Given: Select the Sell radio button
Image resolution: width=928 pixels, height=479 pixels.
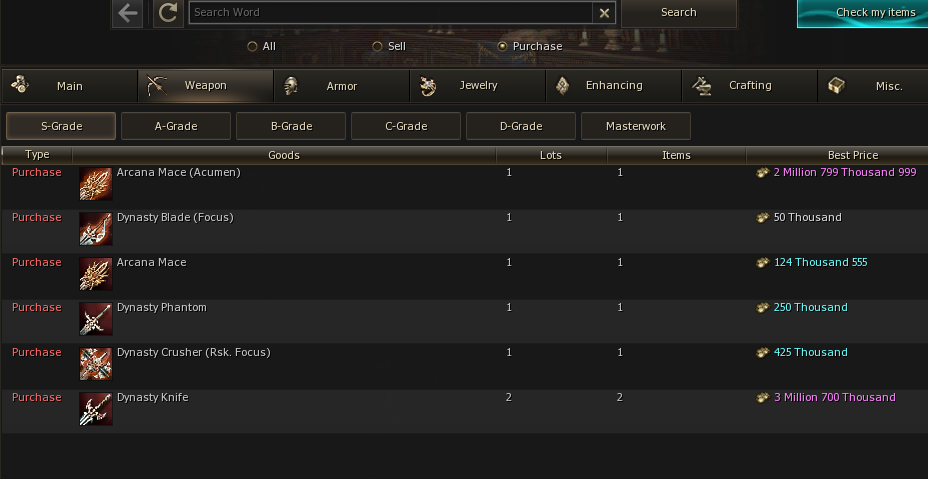Looking at the screenshot, I should click(377, 46).
